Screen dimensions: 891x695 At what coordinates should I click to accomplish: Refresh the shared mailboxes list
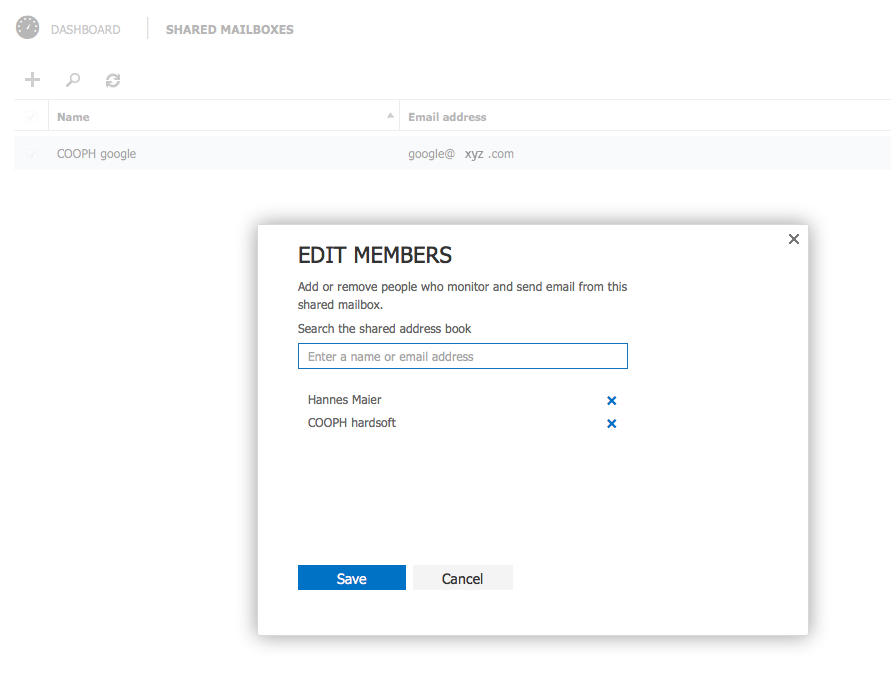[113, 80]
